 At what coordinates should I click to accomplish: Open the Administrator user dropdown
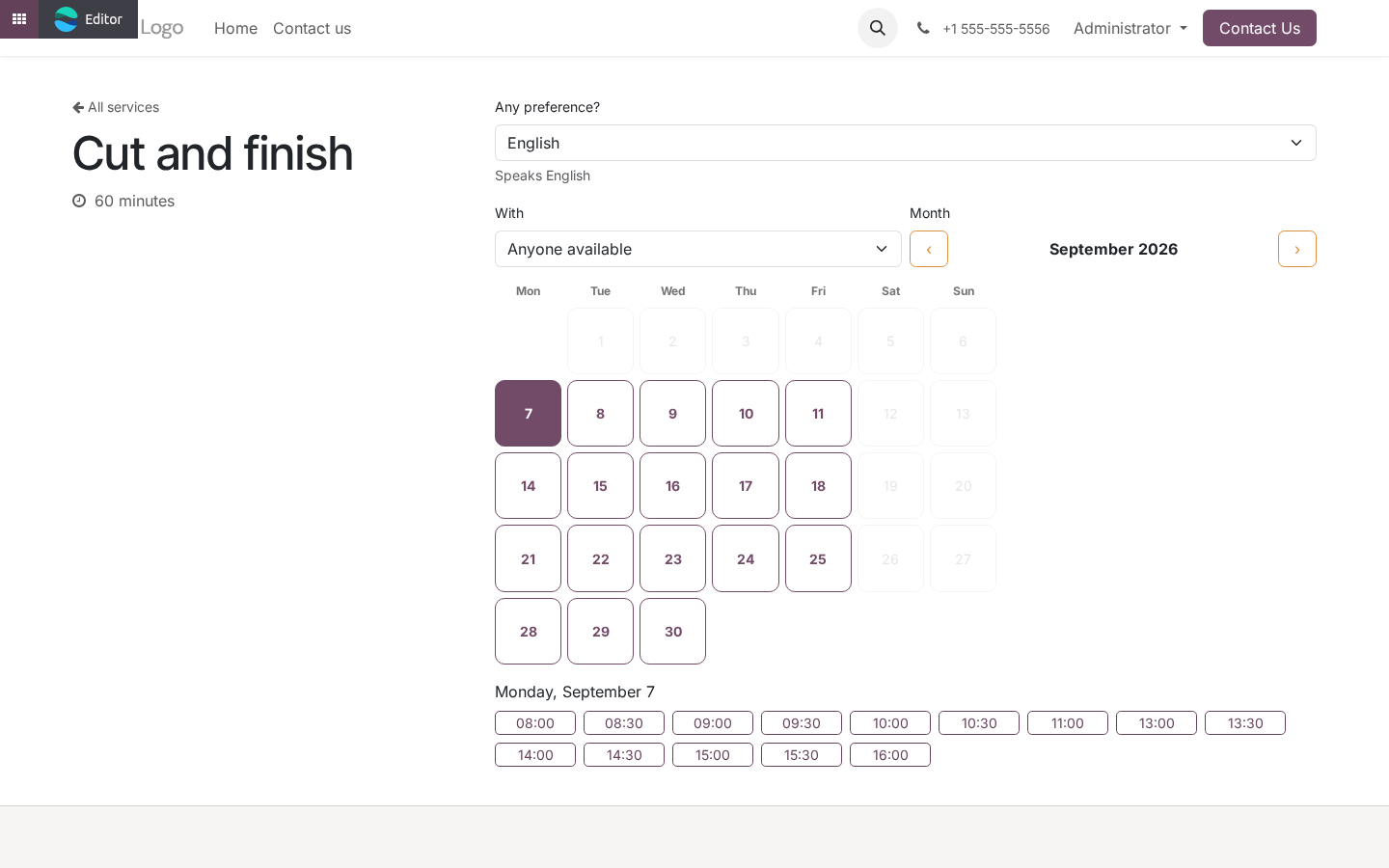pyautogui.click(x=1130, y=28)
